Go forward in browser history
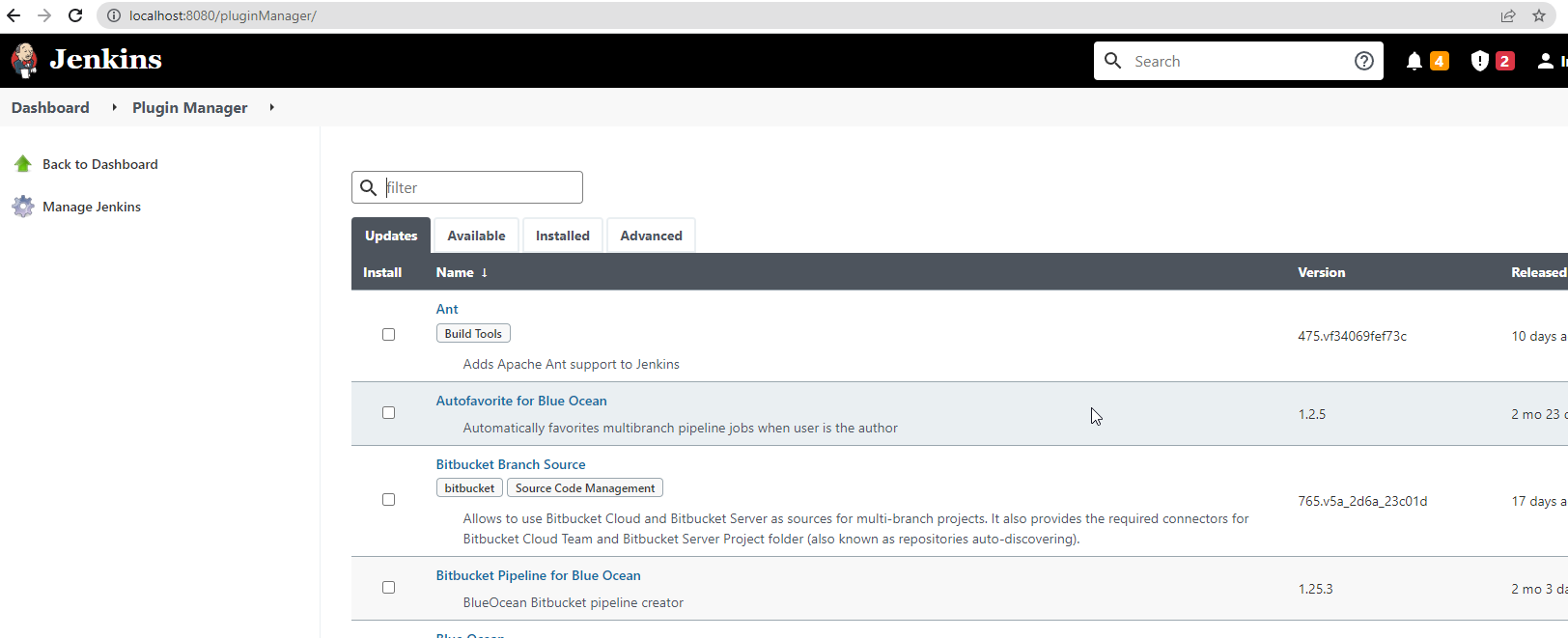Image resolution: width=1568 pixels, height=638 pixels. (44, 15)
